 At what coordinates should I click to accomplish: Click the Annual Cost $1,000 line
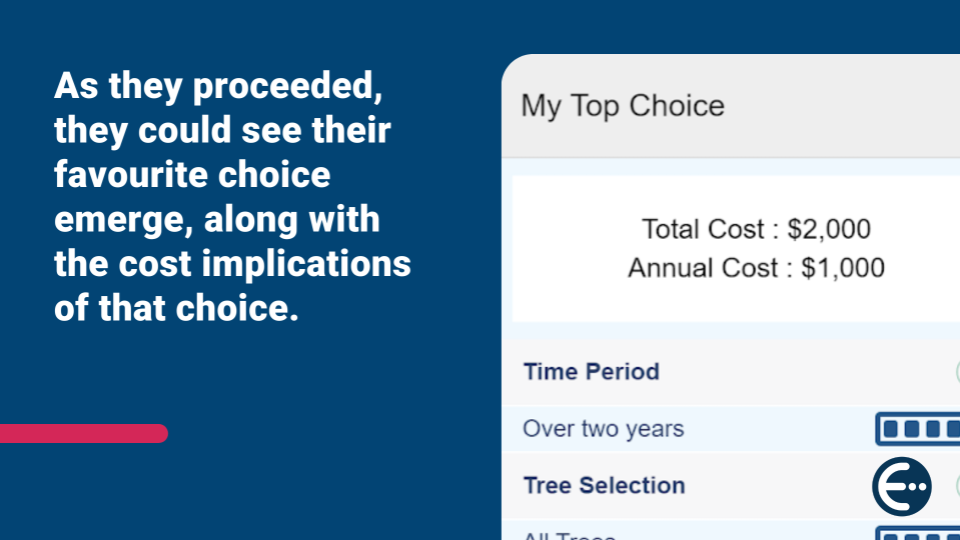(756, 268)
